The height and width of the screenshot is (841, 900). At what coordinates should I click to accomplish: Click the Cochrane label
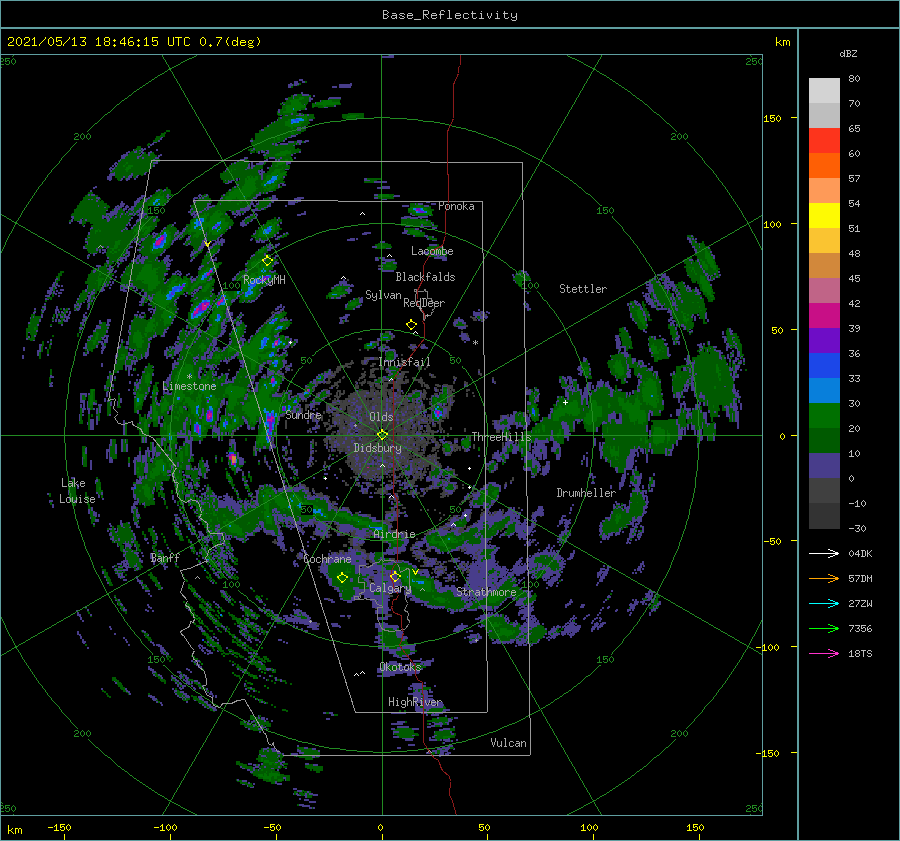point(327,559)
